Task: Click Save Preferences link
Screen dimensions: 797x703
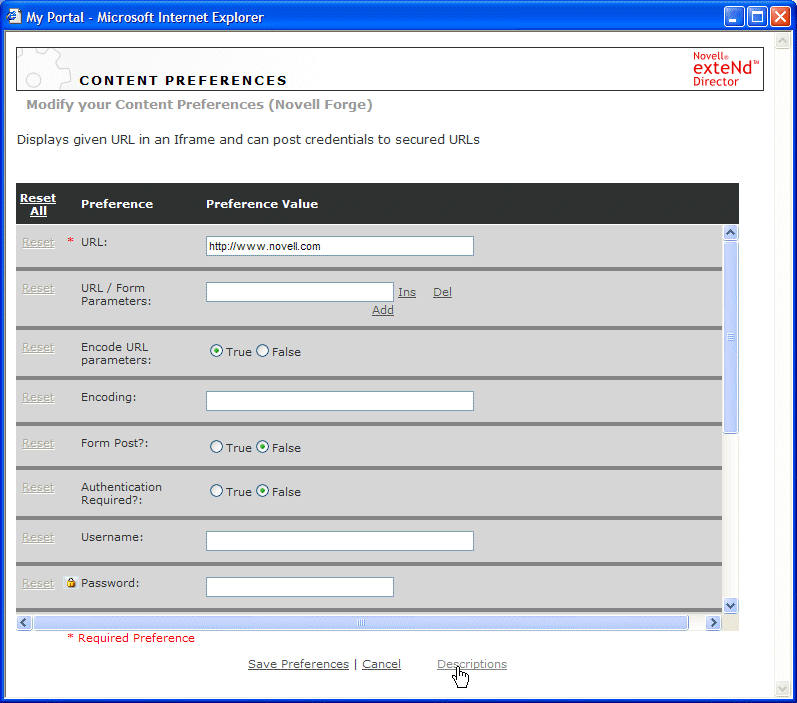Action: tap(298, 664)
